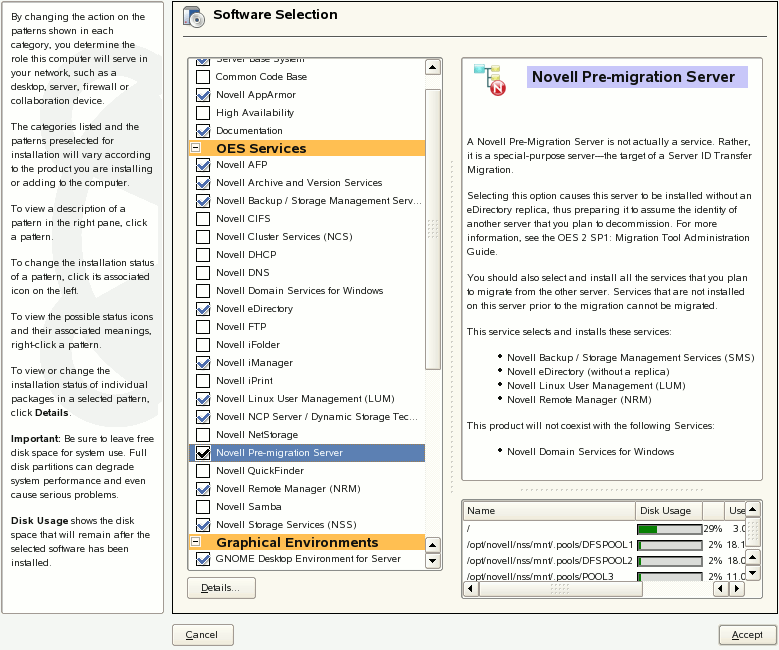This screenshot has height=650, width=779.
Task: Uncheck the Novell AppArmor checkbox
Action: 203,94
